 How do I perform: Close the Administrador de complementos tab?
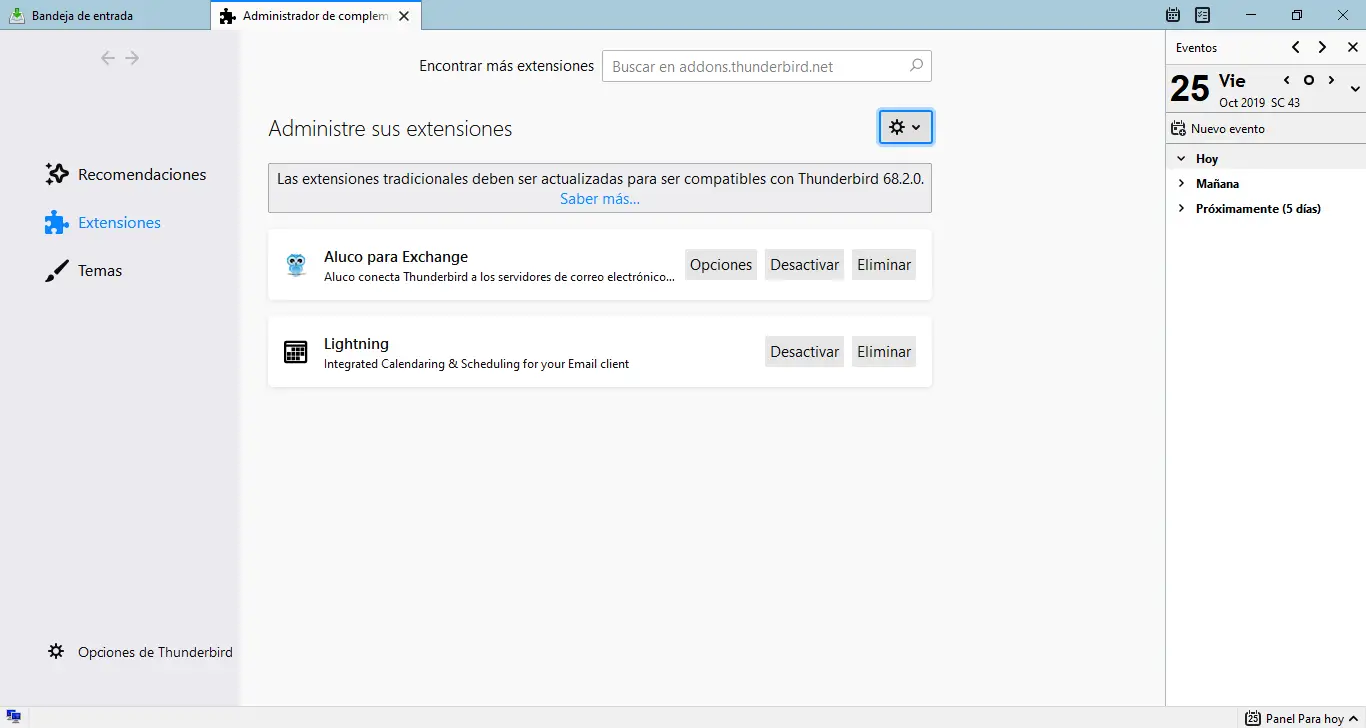(403, 16)
